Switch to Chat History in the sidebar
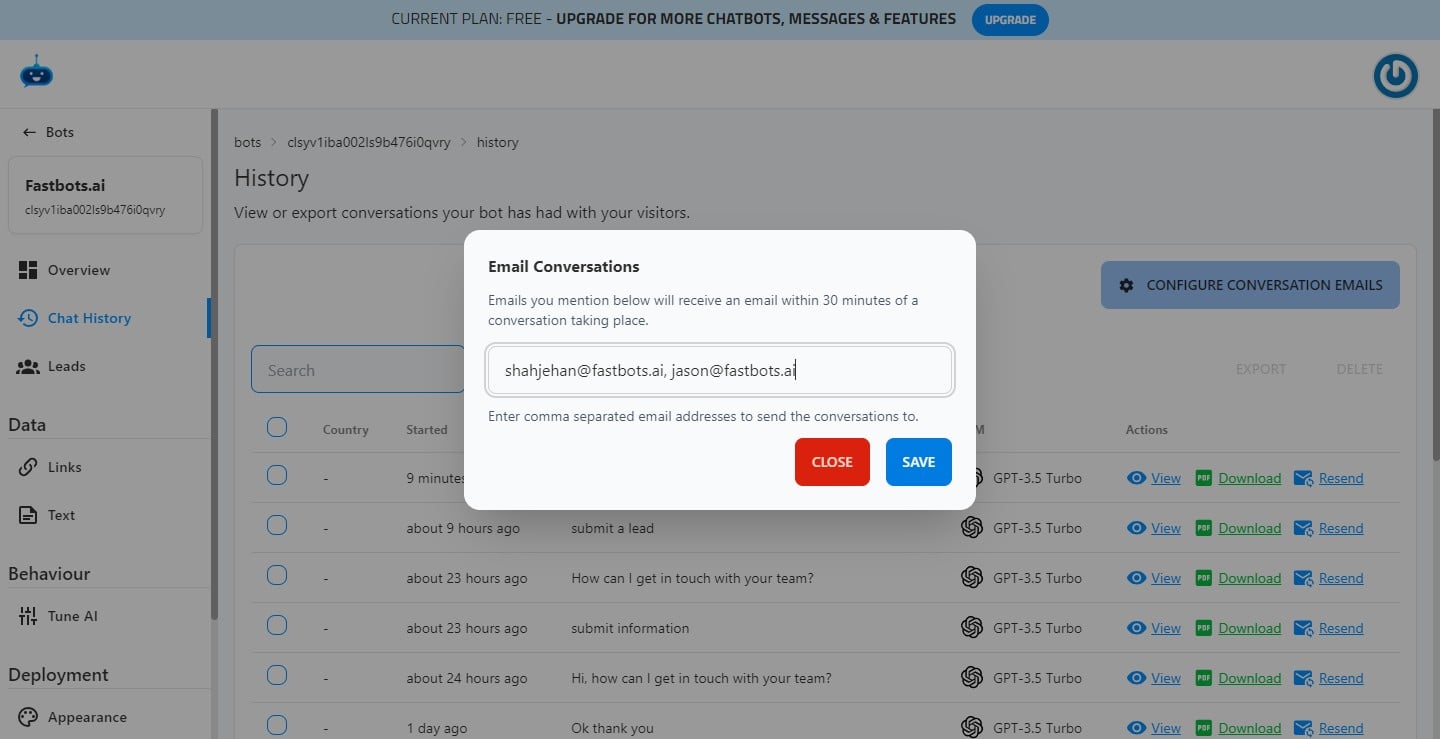 point(89,317)
